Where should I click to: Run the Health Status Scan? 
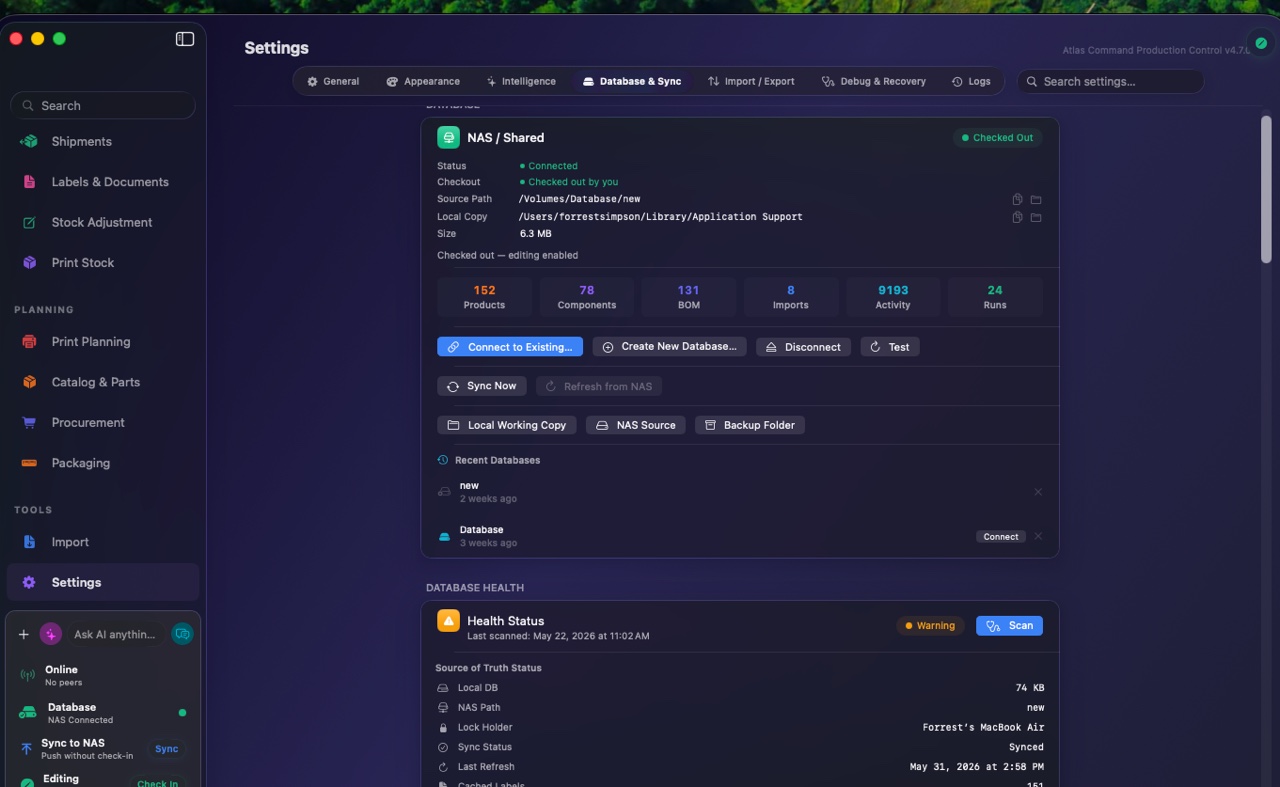click(1009, 626)
